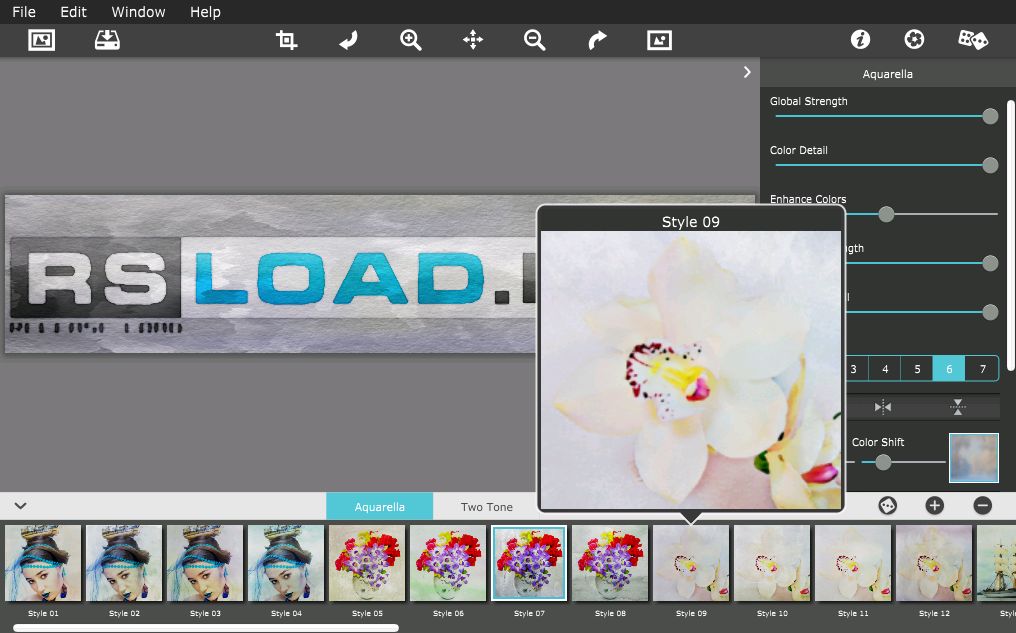Click the open image icon
This screenshot has height=633, width=1016.
(x=41, y=40)
